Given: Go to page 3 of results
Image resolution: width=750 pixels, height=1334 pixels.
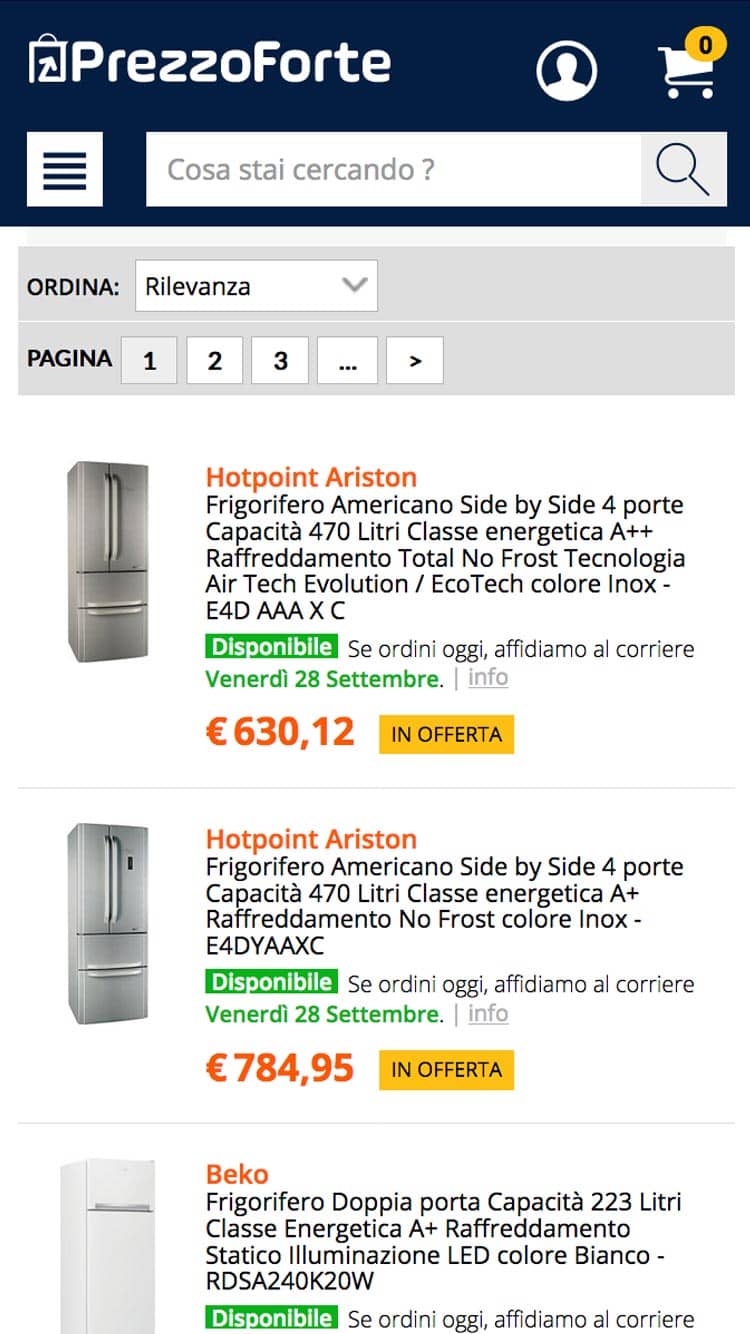Looking at the screenshot, I should 280,360.
